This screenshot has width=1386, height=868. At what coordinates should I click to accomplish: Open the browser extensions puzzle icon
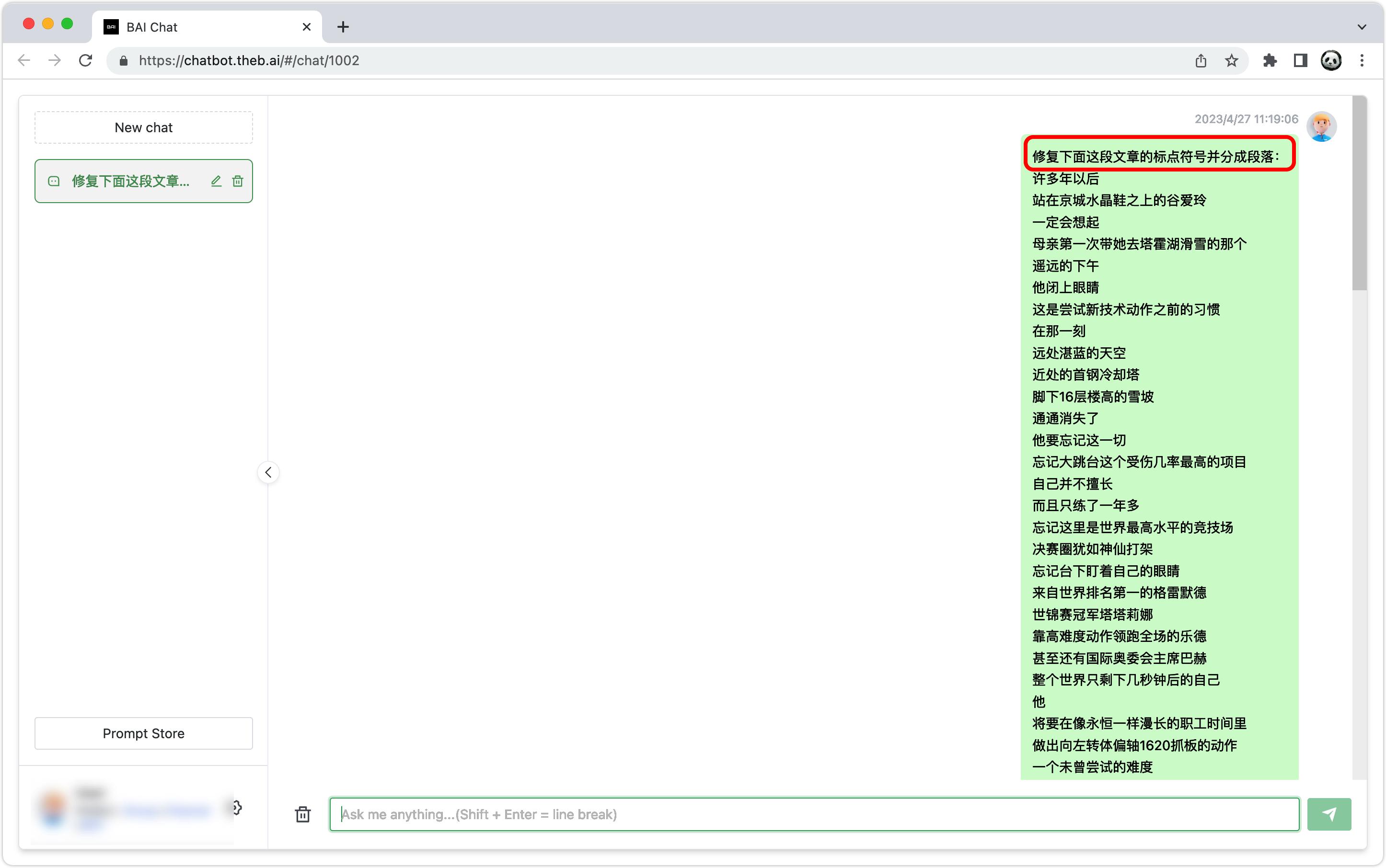tap(1270, 61)
